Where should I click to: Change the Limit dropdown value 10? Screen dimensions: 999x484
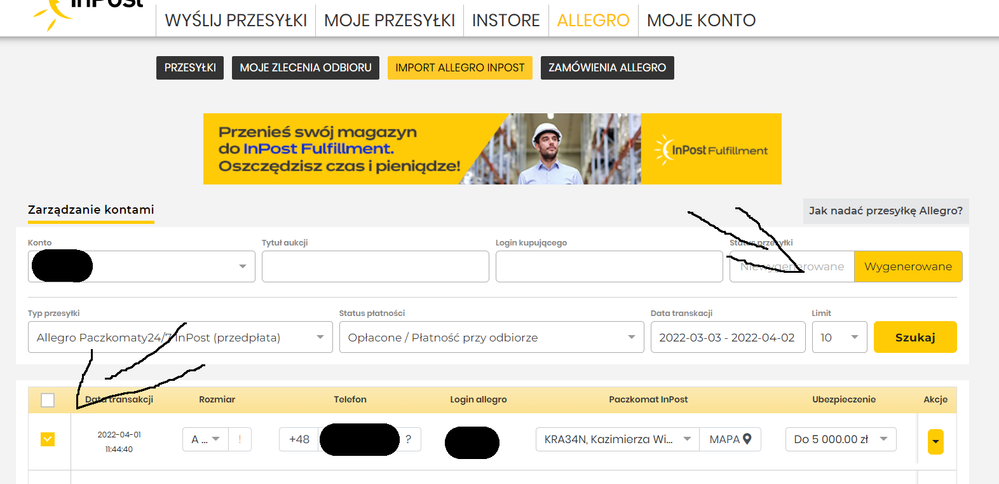tap(839, 338)
